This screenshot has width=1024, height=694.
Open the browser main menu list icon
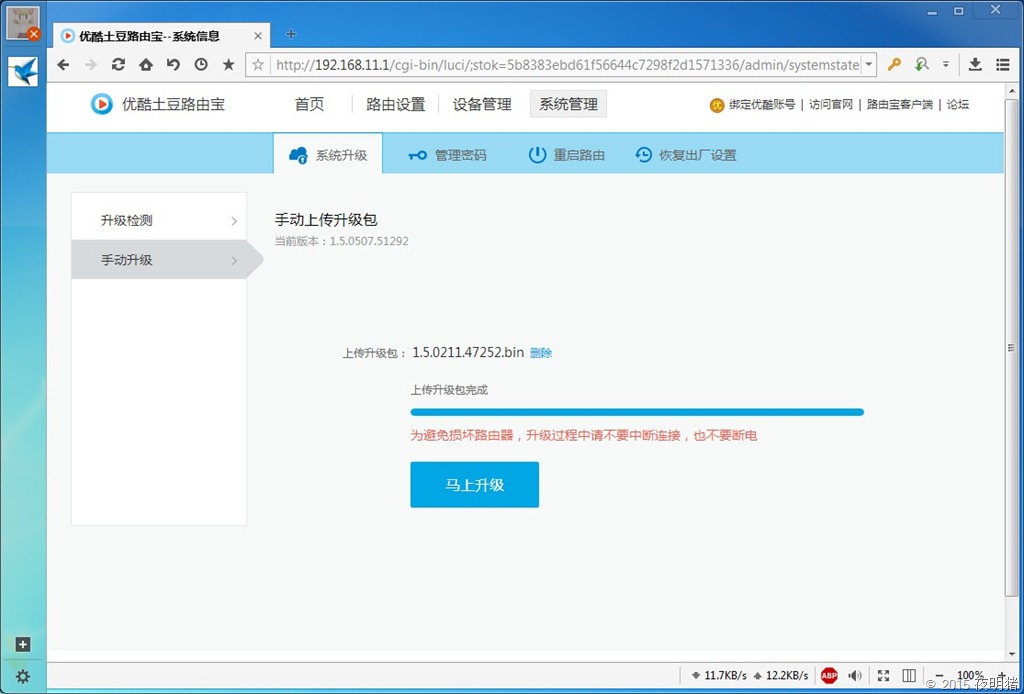pyautogui.click(x=1002, y=65)
